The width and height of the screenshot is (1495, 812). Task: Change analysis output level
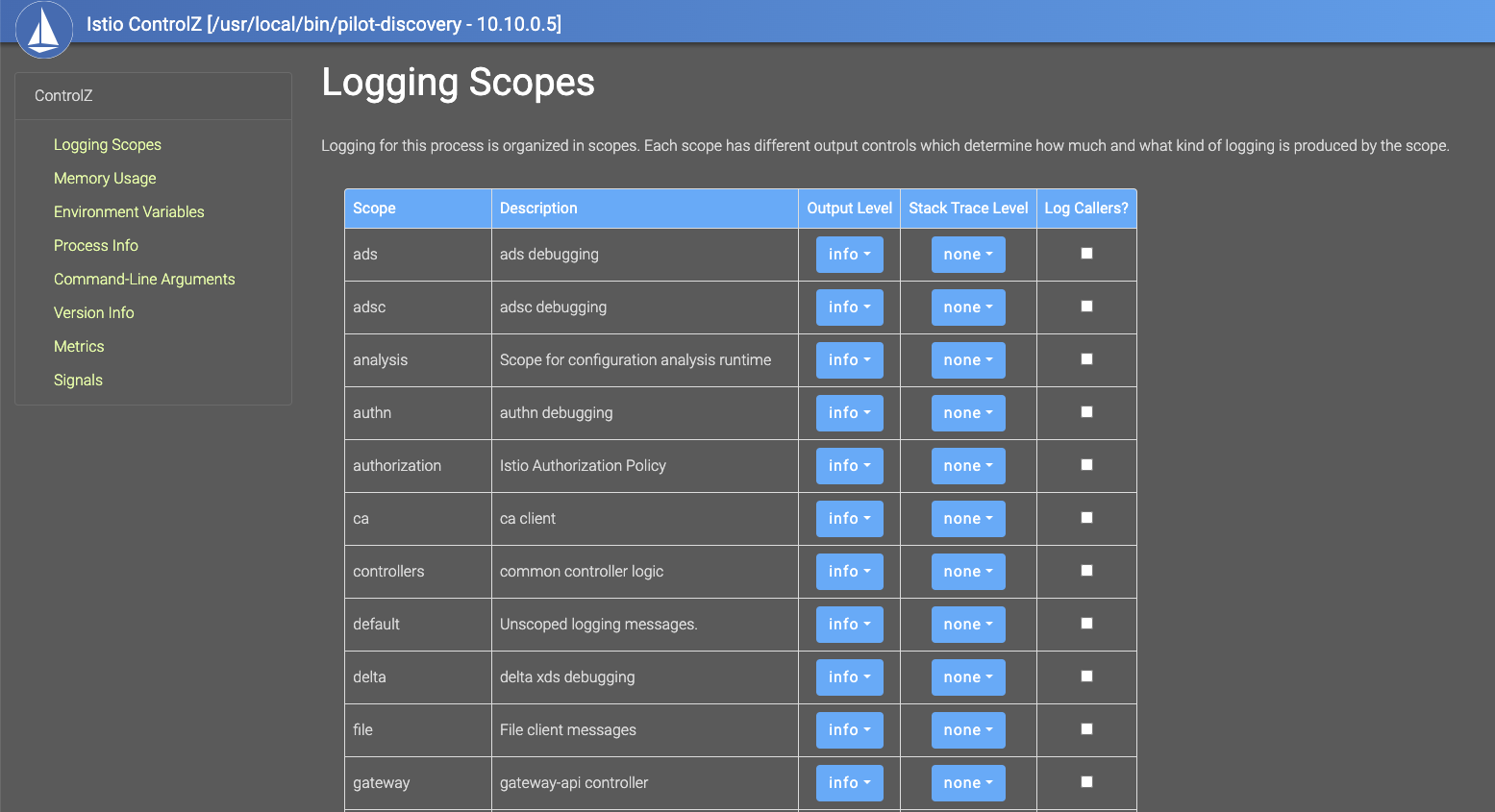coord(849,360)
